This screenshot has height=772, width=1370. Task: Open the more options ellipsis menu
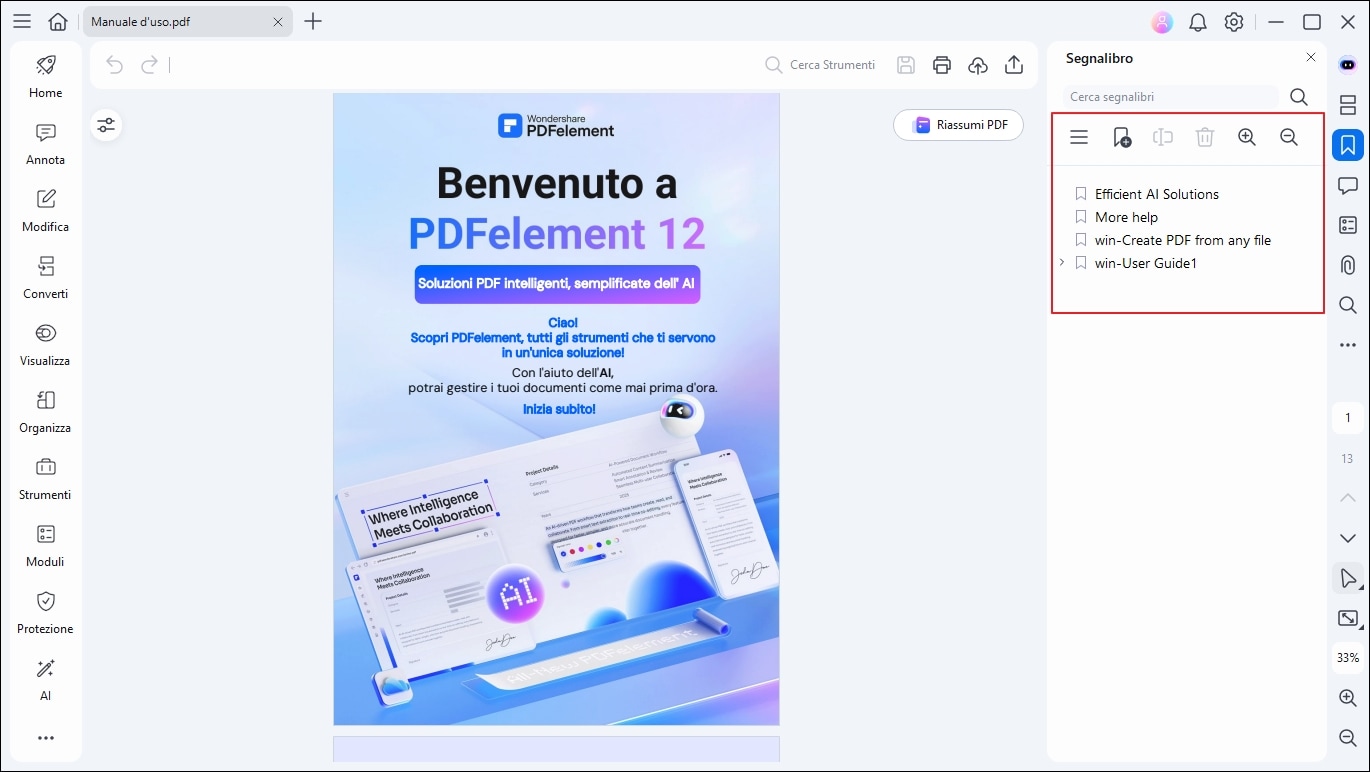(1347, 344)
